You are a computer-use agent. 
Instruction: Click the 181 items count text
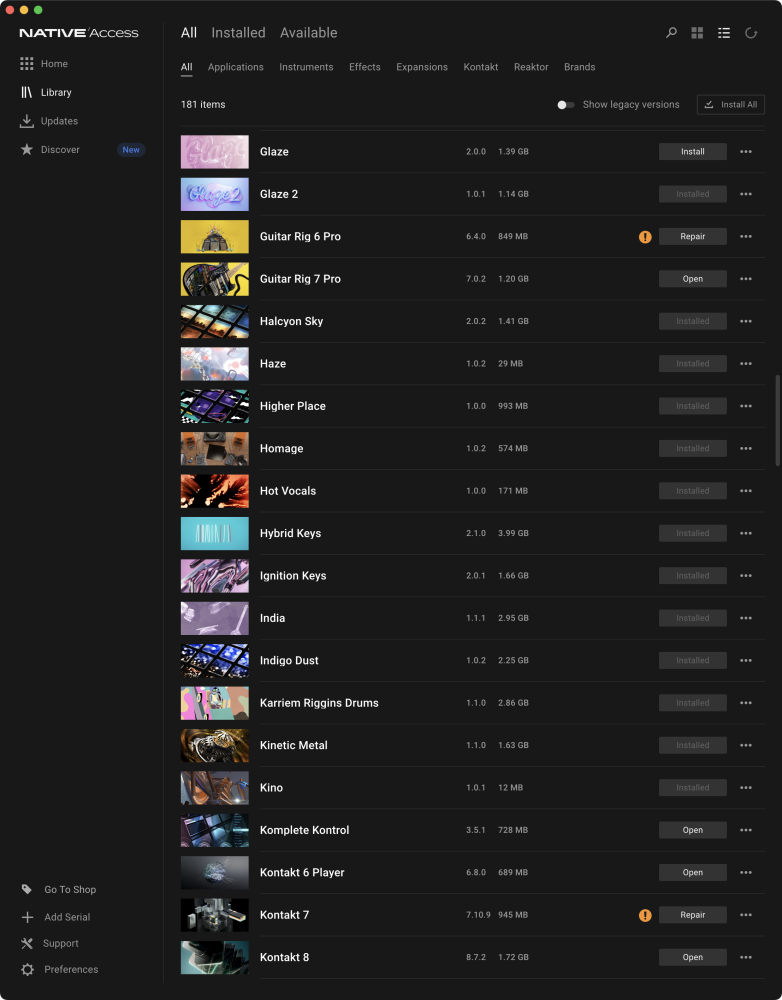[x=203, y=105]
